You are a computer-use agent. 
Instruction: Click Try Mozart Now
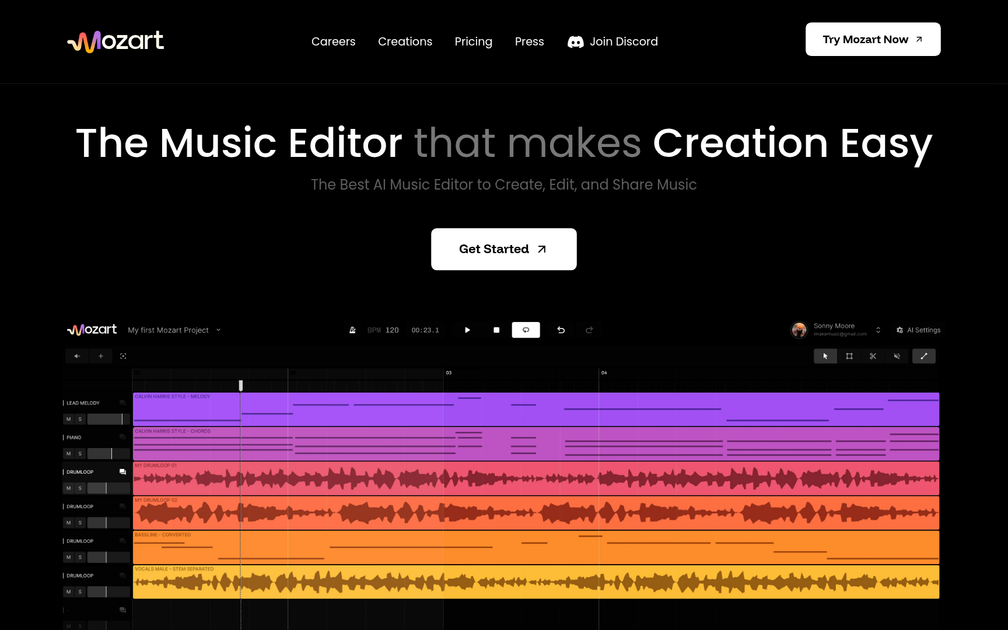pos(872,39)
